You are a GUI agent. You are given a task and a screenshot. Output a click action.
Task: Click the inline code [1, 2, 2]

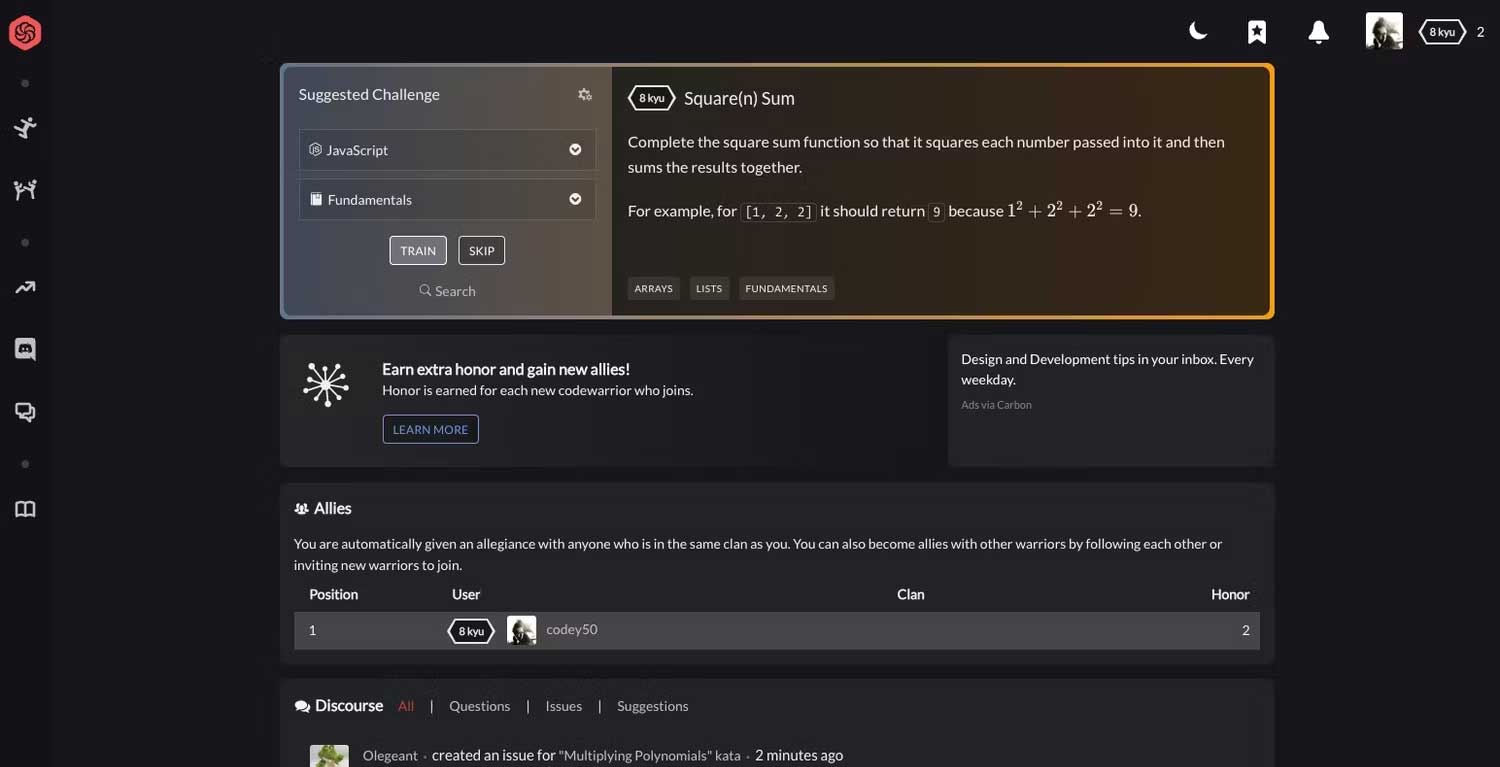(779, 212)
